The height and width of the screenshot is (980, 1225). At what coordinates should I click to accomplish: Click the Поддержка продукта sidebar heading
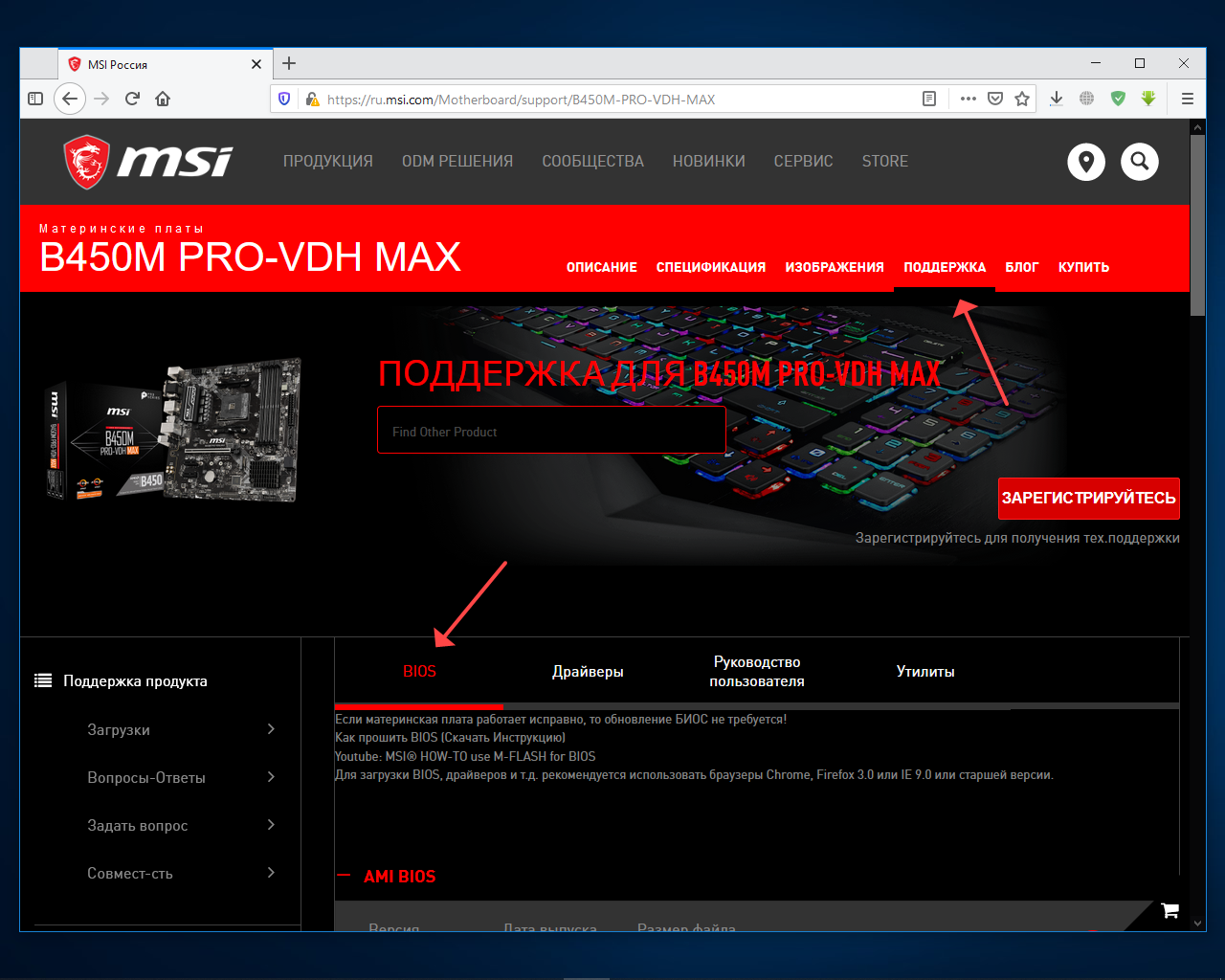[x=135, y=680]
